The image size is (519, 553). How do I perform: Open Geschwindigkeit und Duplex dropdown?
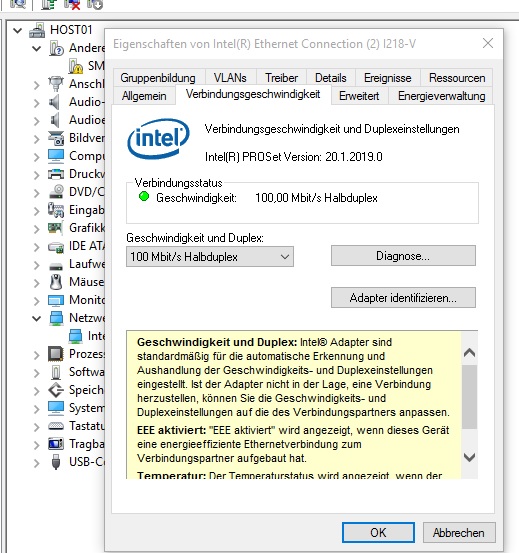coord(210,257)
